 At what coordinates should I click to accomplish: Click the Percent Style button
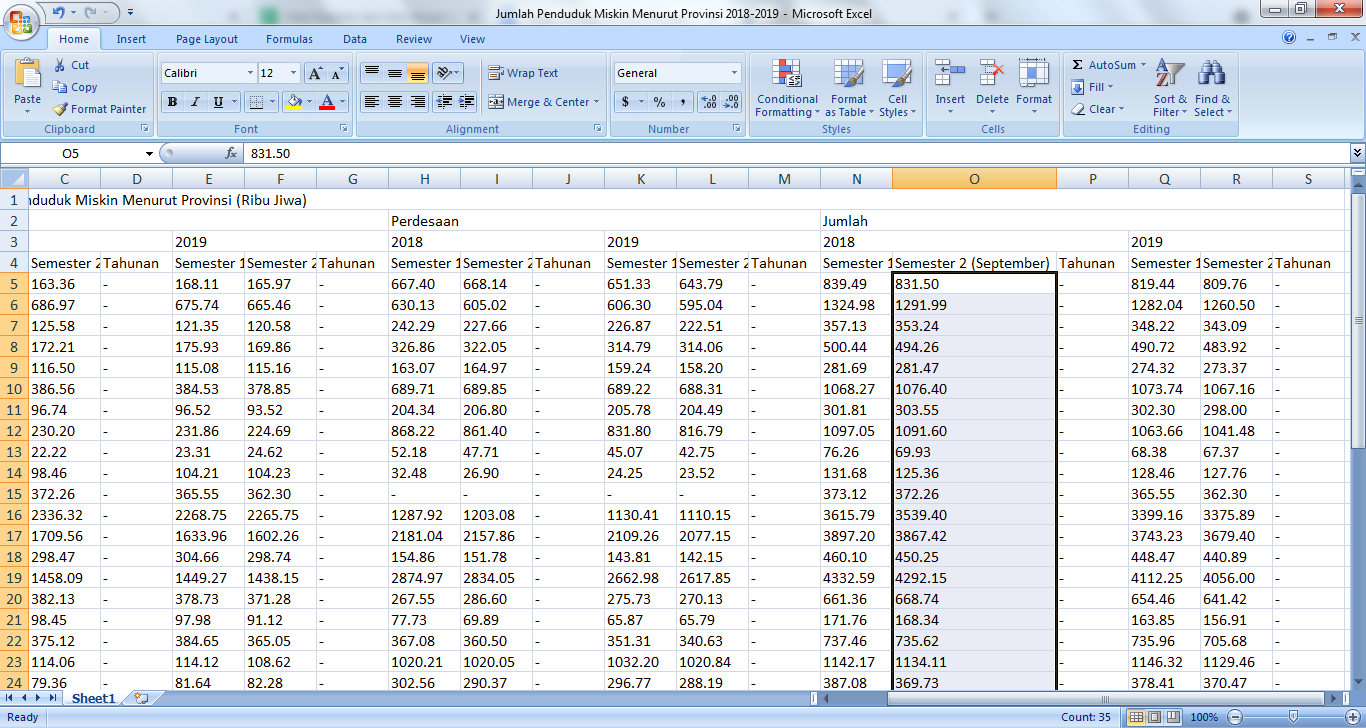(659, 102)
